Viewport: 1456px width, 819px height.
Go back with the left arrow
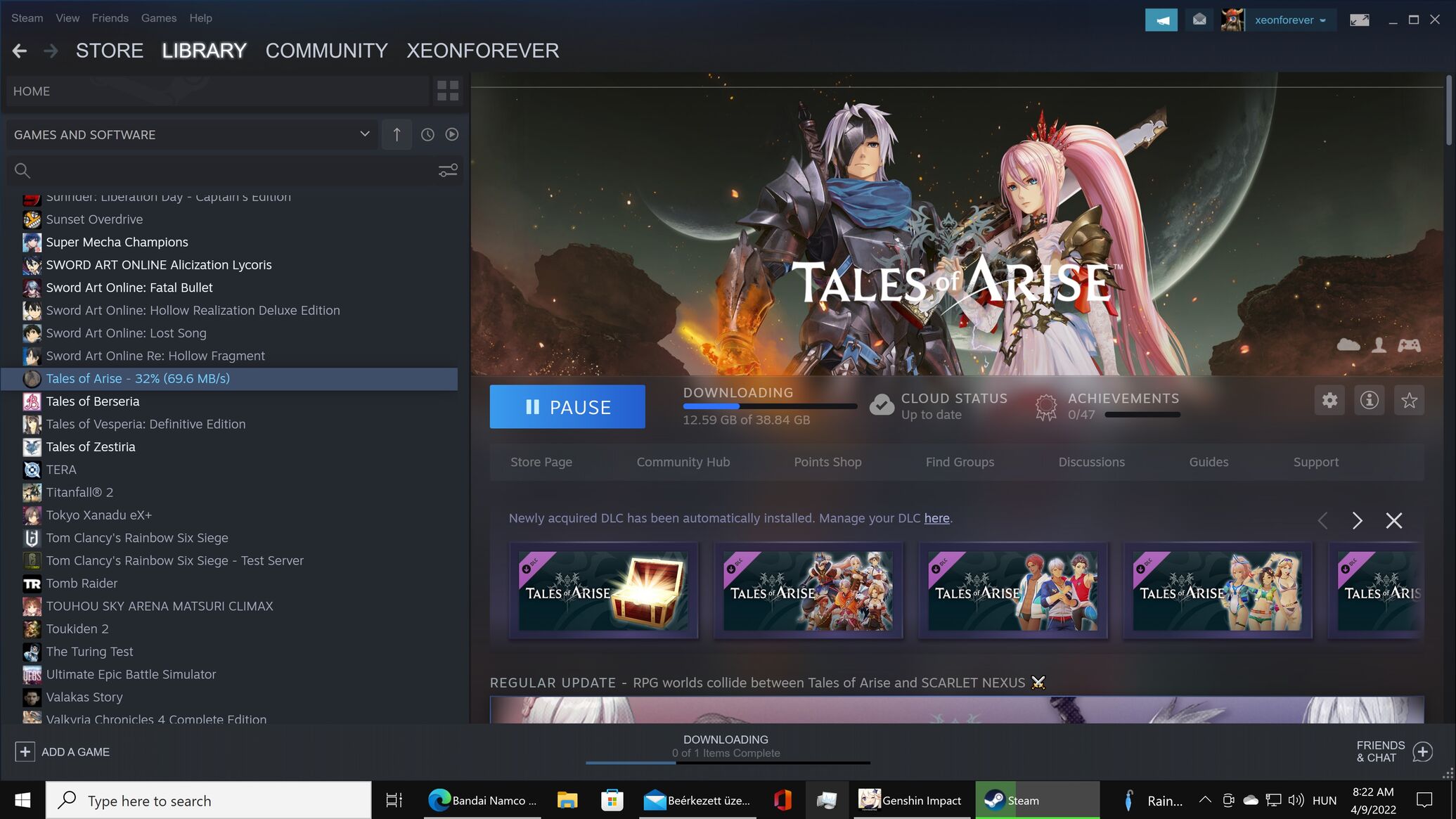pos(20,51)
